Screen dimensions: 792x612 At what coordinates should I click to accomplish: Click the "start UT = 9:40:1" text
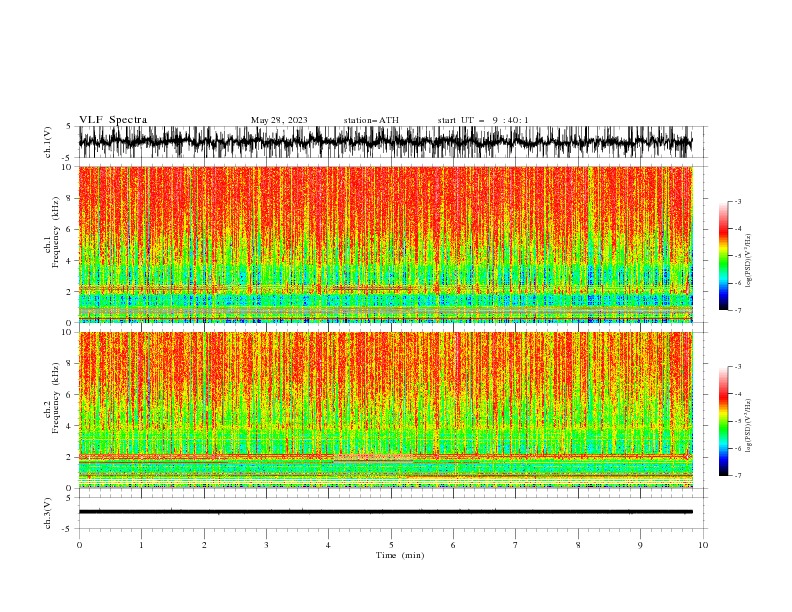pos(483,120)
